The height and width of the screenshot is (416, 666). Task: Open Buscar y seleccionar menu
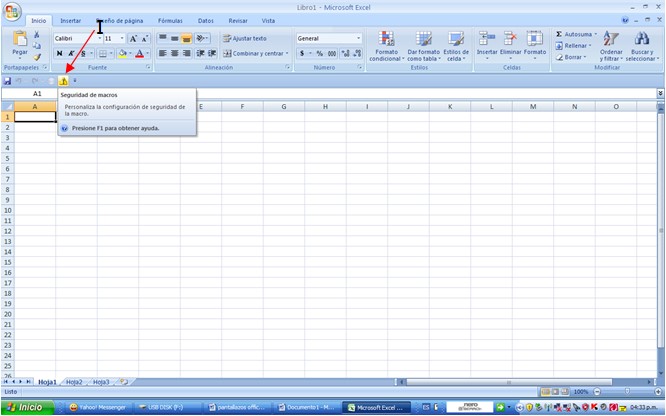[x=642, y=46]
